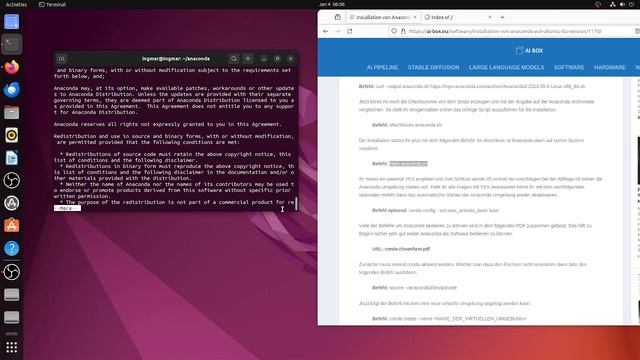Click the tracking protection shield icon

(x=394, y=31)
